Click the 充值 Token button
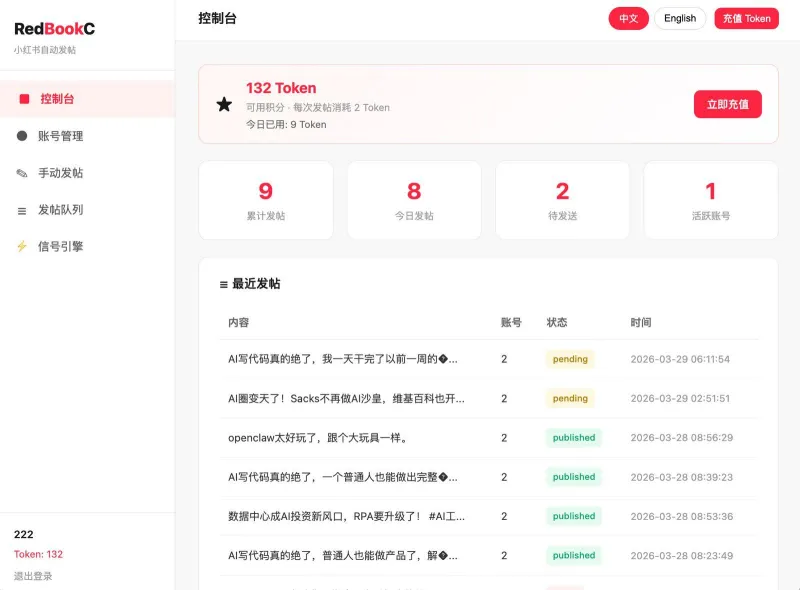The width and height of the screenshot is (800, 590). 746,18
